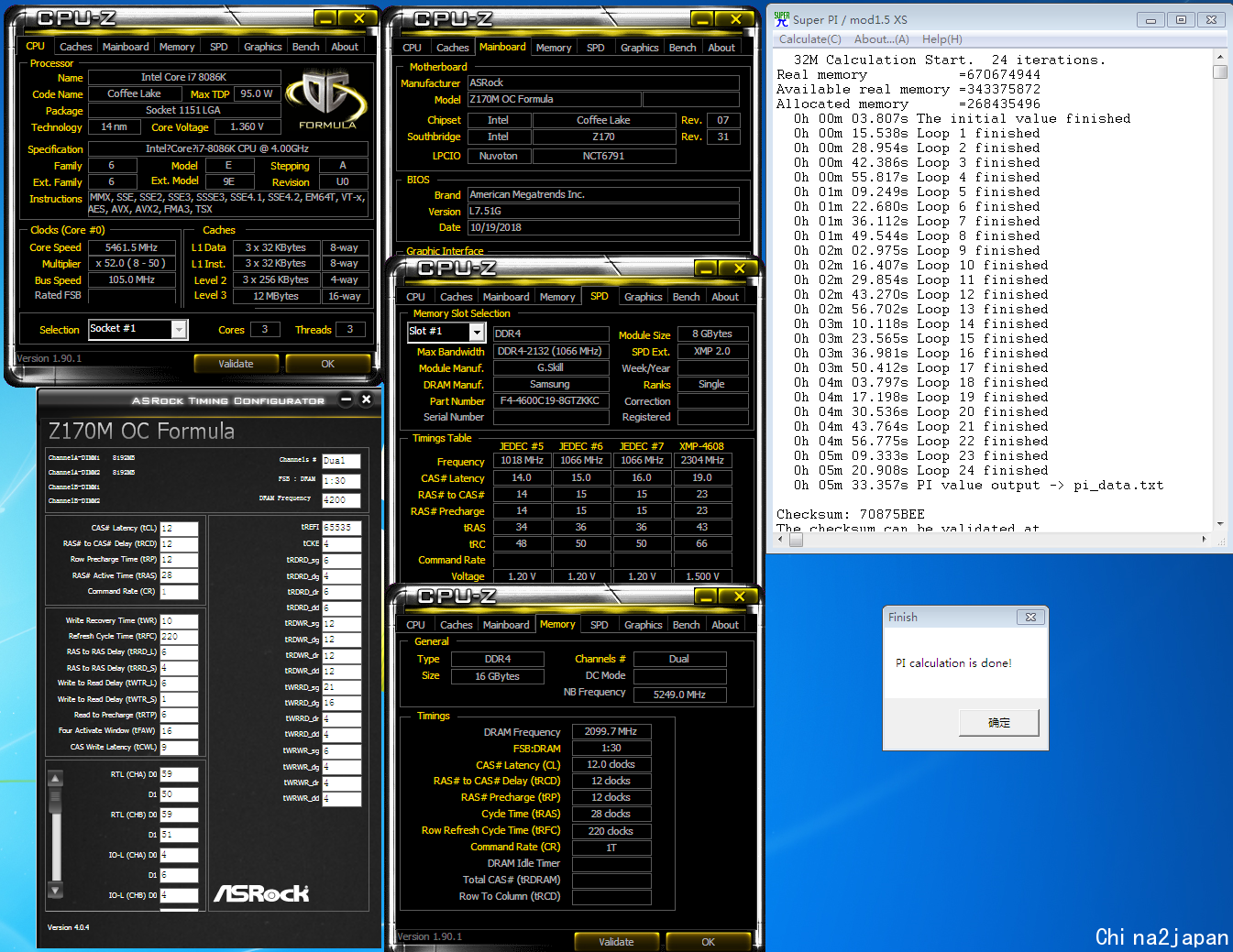This screenshot has height=952, width=1233.
Task: Open the Socket #1 selection dropdown
Action: click(180, 330)
